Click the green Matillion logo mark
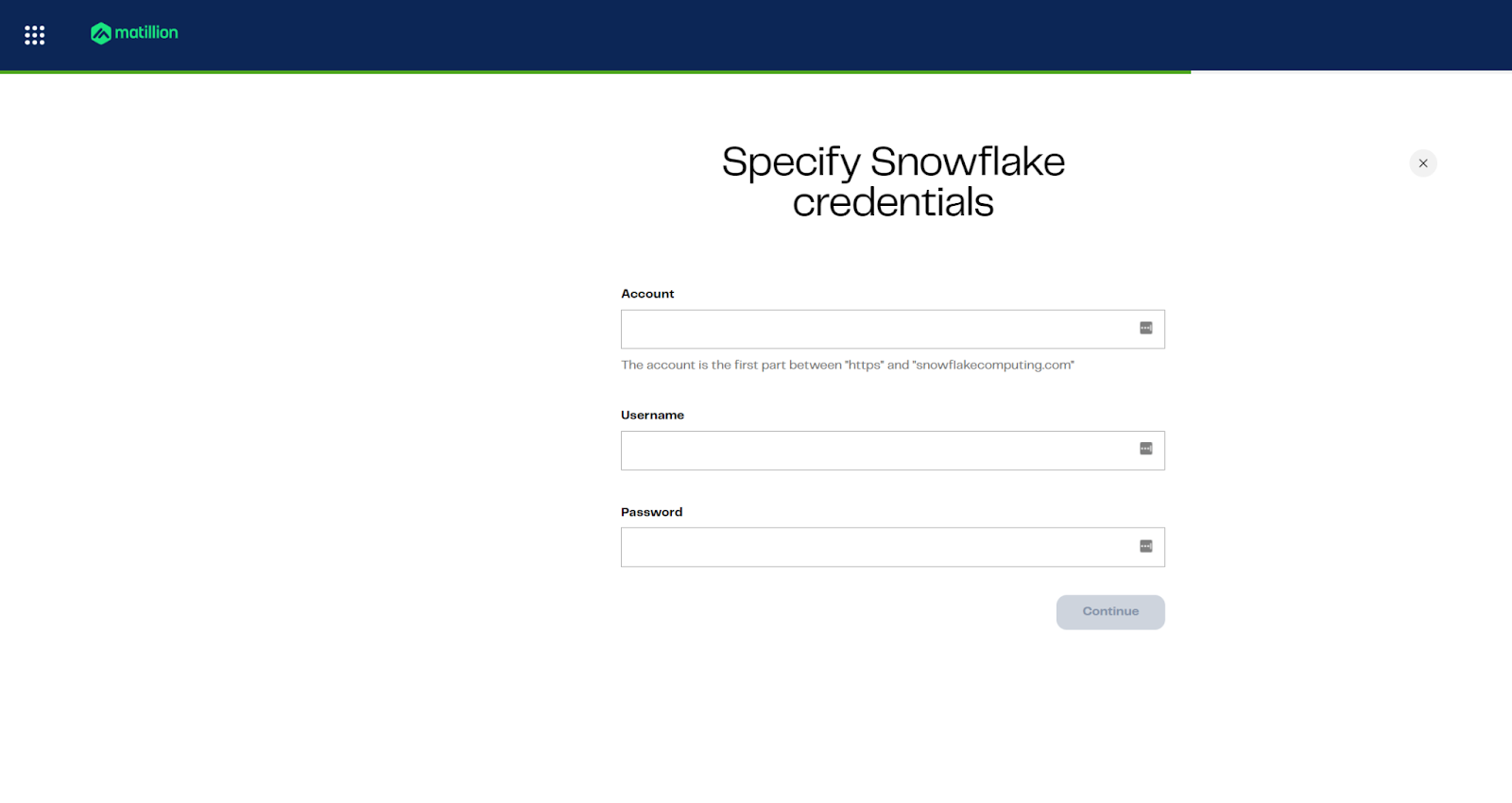This screenshot has height=803, width=1512. point(100,34)
